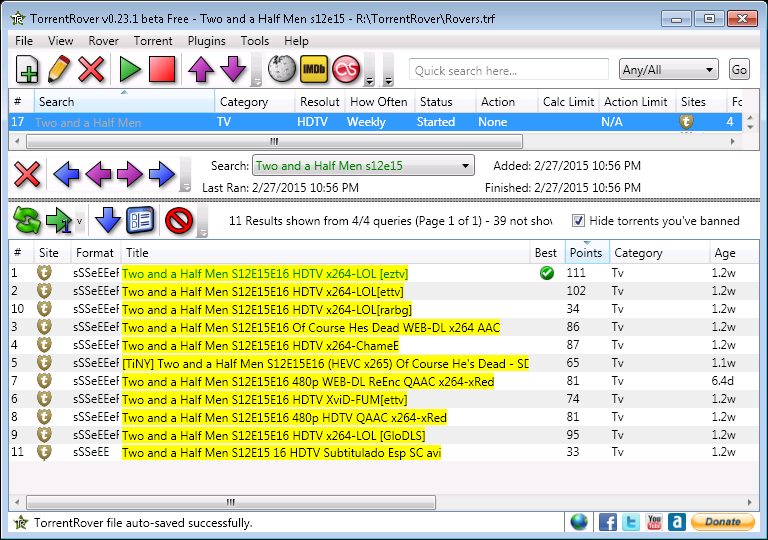Open the Wikipedia lookup icon
The height and width of the screenshot is (540, 768).
283,70
